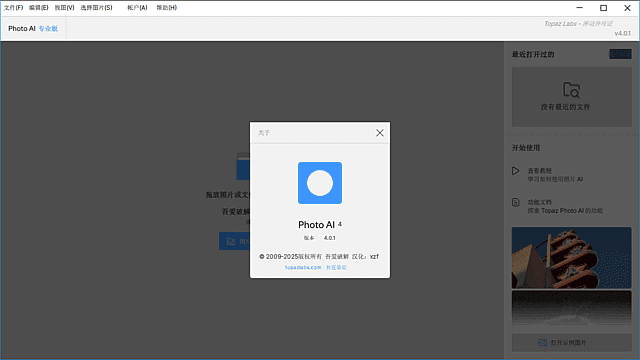640x360 pixels.
Task: Open the 帐户(A) menu
Action: click(137, 8)
